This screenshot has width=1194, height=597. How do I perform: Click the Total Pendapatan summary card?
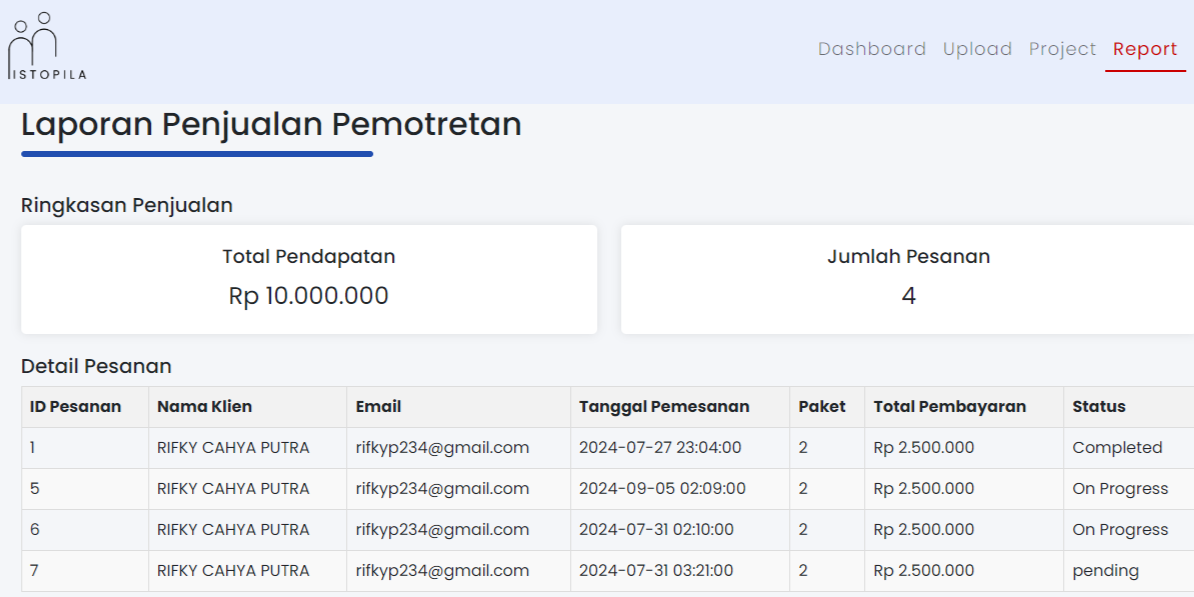click(309, 279)
